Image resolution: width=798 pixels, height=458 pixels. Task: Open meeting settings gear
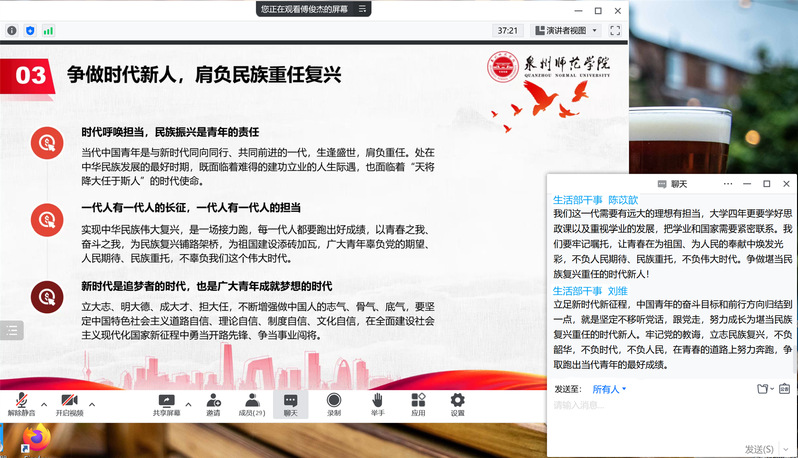pos(457,401)
